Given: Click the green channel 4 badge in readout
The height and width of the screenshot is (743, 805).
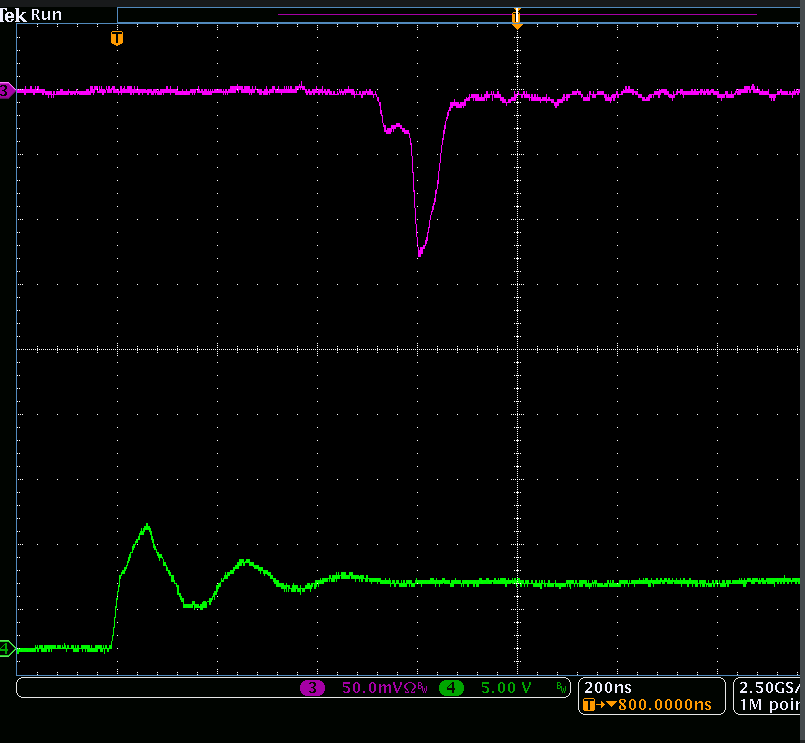Looking at the screenshot, I should [x=451, y=688].
